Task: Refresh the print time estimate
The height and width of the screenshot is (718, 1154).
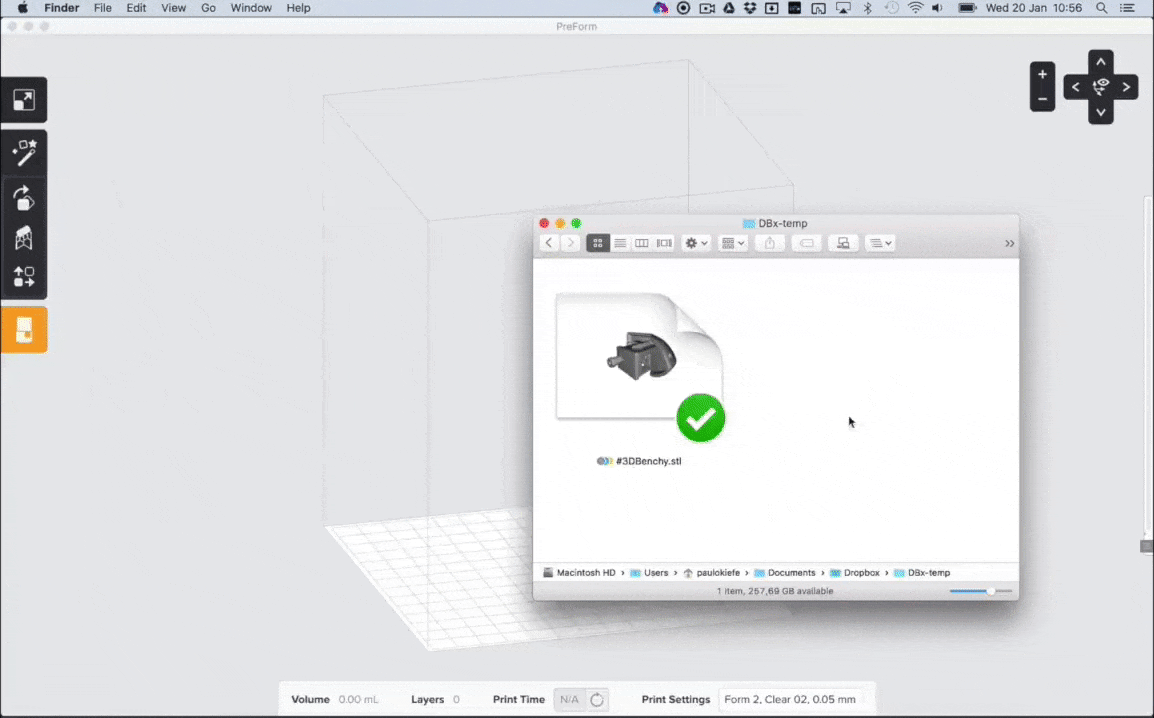Action: [x=597, y=700]
